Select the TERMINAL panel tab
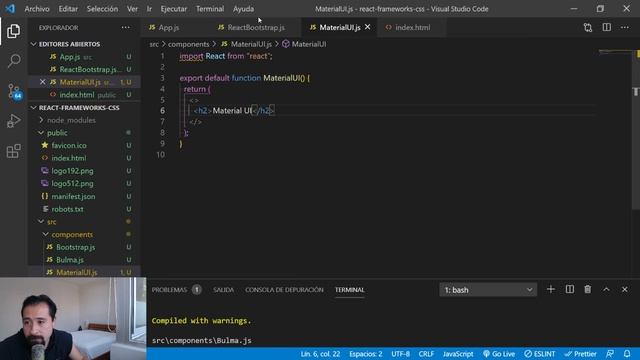640x360 pixels. pyautogui.click(x=349, y=290)
